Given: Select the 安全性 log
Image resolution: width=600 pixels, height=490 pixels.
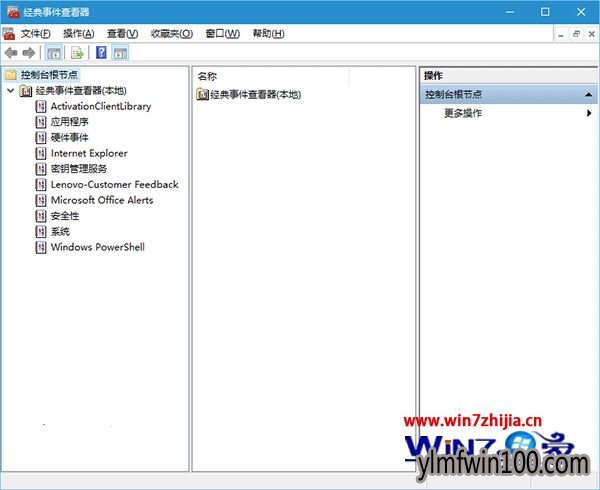Looking at the screenshot, I should tap(65, 216).
